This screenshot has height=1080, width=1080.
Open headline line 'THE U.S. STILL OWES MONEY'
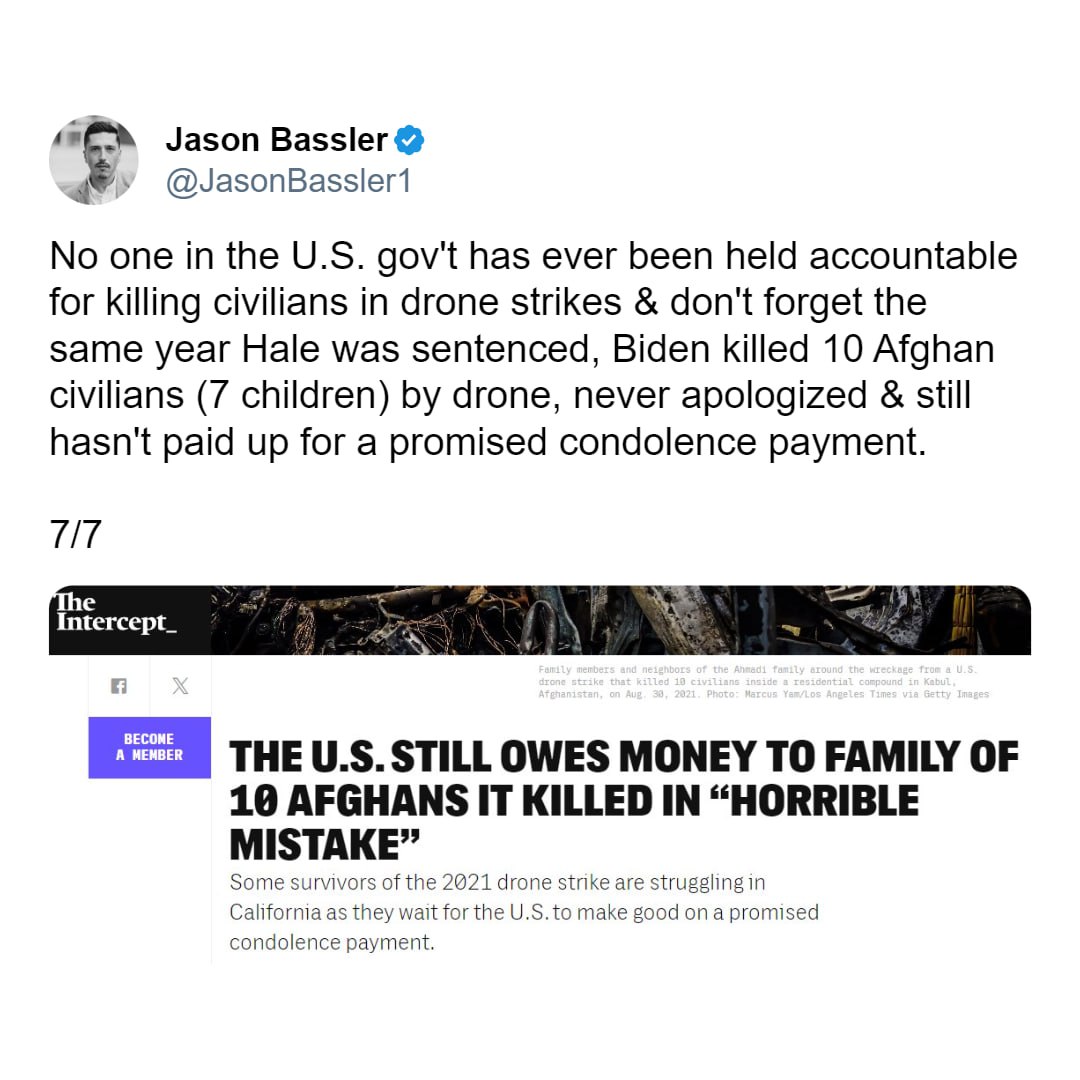click(624, 757)
